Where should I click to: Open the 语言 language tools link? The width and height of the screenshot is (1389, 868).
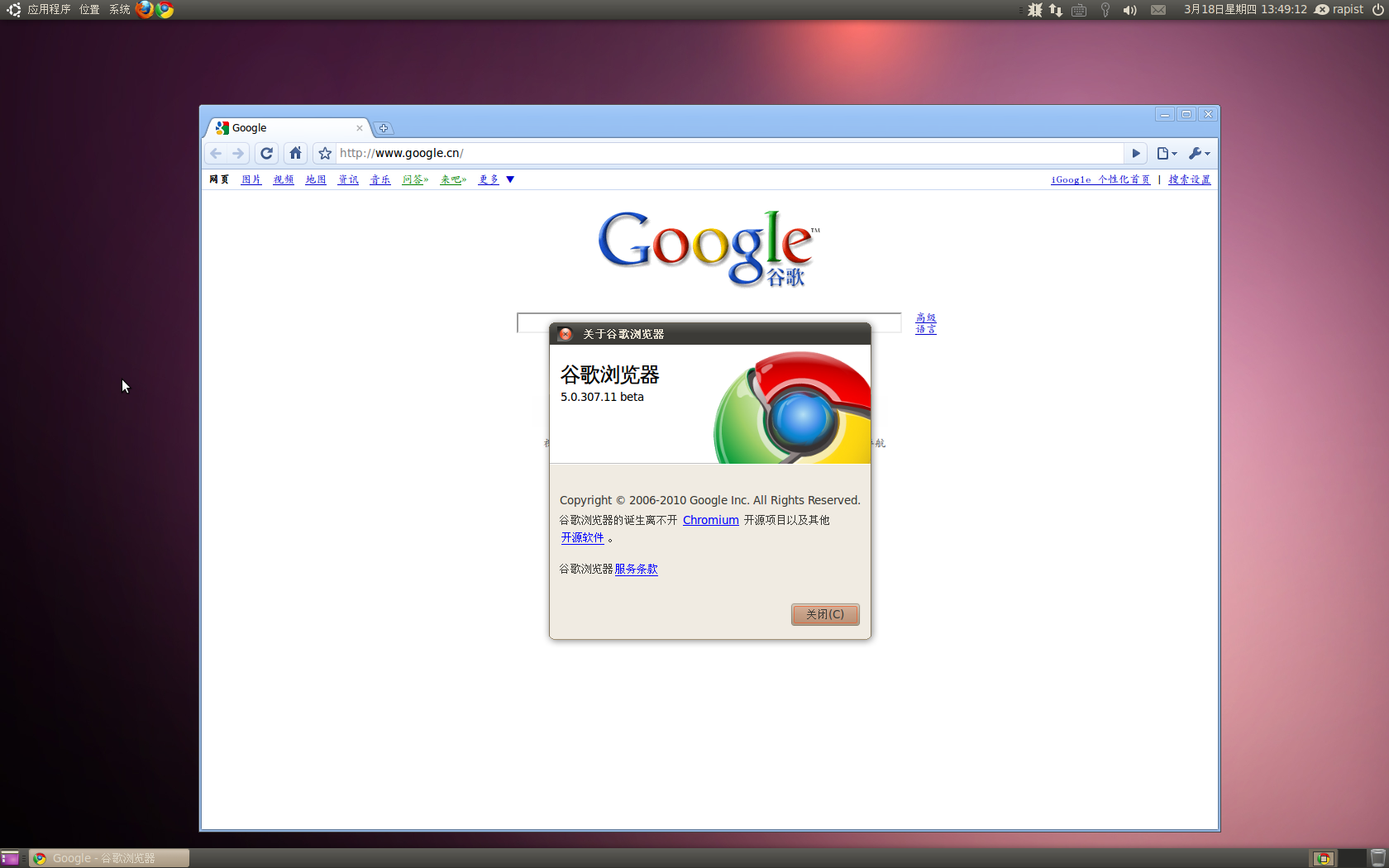[926, 329]
